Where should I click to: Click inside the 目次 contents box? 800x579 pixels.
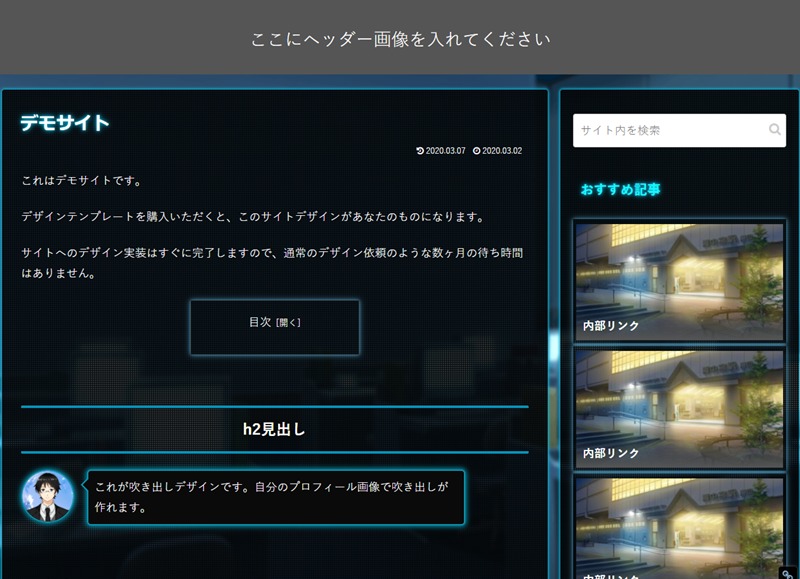point(274,339)
